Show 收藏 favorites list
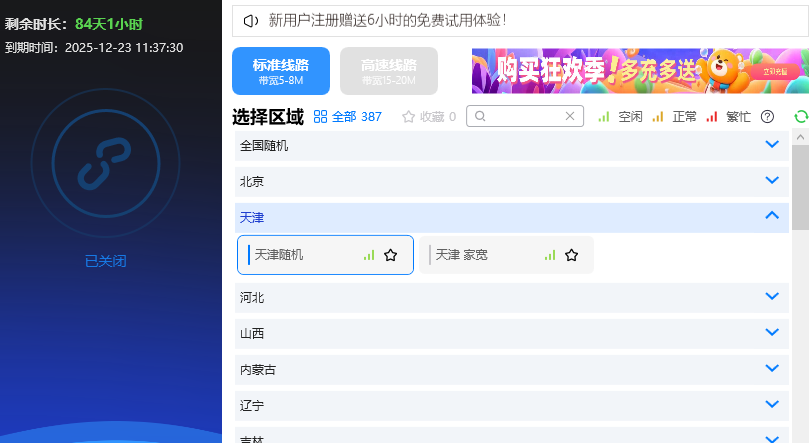The width and height of the screenshot is (809, 443). click(x=429, y=117)
